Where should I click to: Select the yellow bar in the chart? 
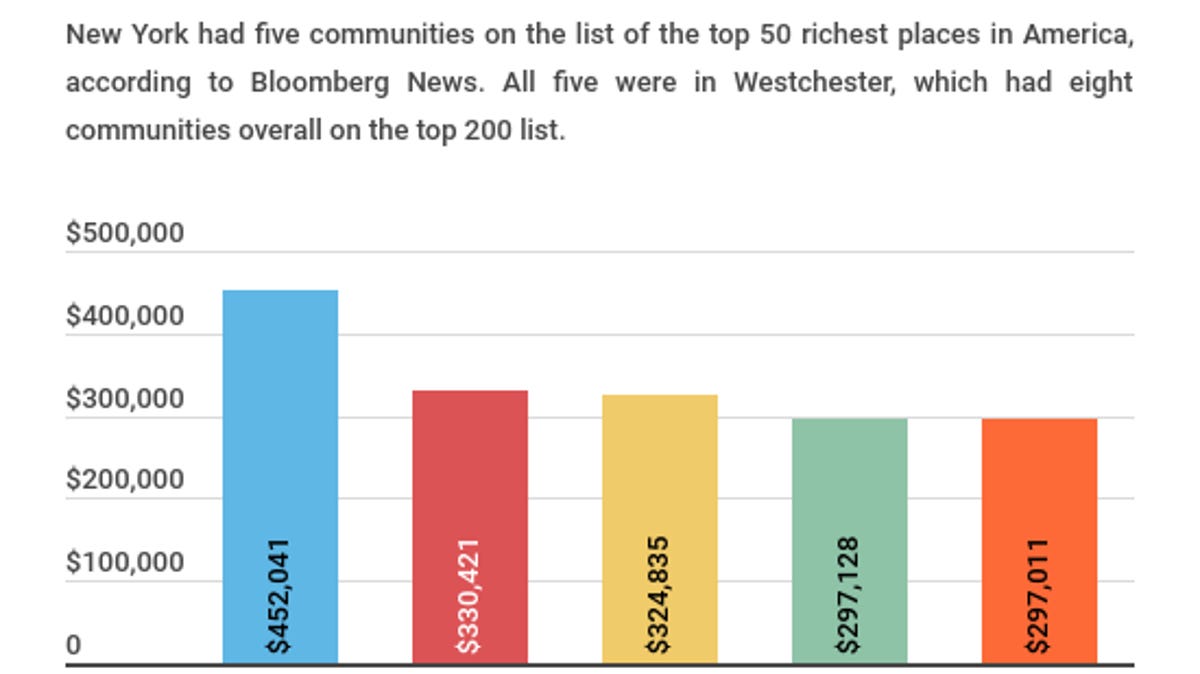pyautogui.click(x=660, y=460)
